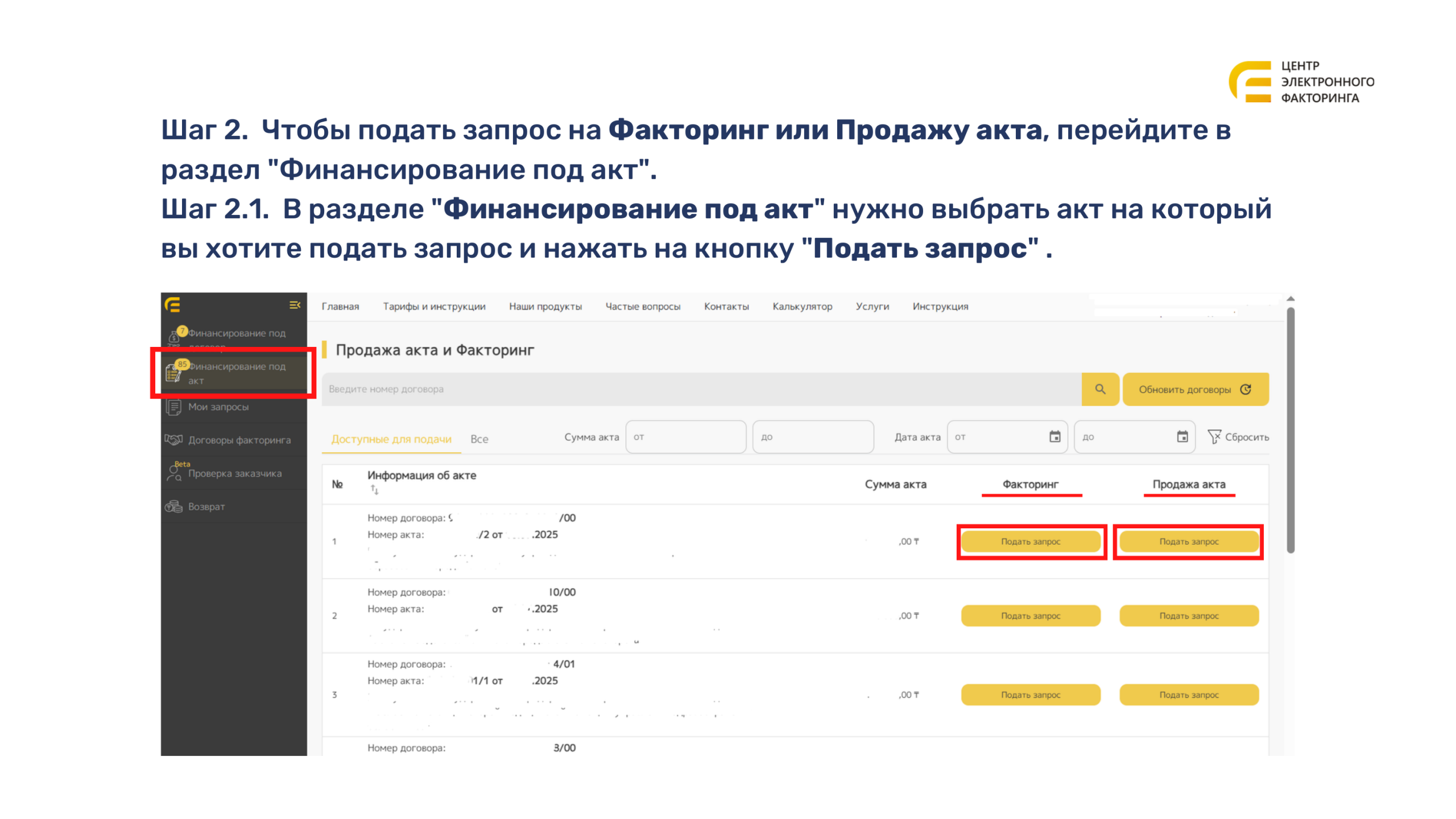Click the search magnifier button
This screenshot has height=819, width=1456.
[1099, 389]
